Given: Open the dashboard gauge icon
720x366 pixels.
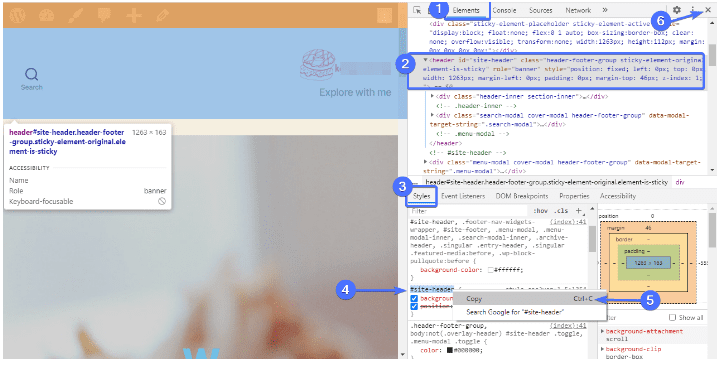Looking at the screenshot, I should (46, 15).
